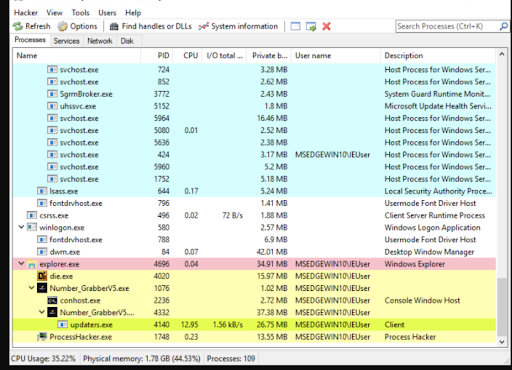Select the svchost.exe PID 852 row
512x370 pixels.
point(254,82)
